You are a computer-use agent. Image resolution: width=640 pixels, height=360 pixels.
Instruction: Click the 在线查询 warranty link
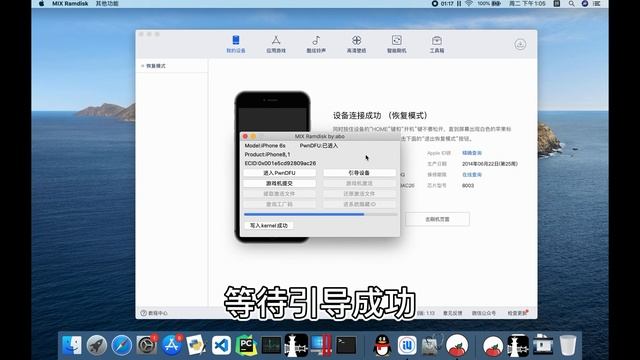(472, 174)
